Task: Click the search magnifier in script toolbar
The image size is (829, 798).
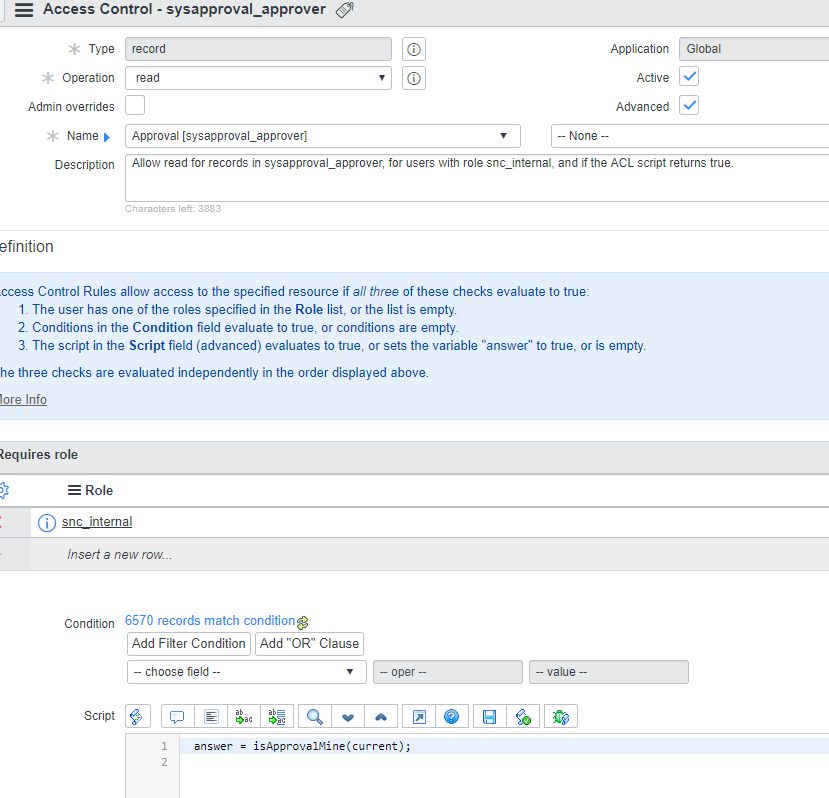Action: click(x=314, y=716)
